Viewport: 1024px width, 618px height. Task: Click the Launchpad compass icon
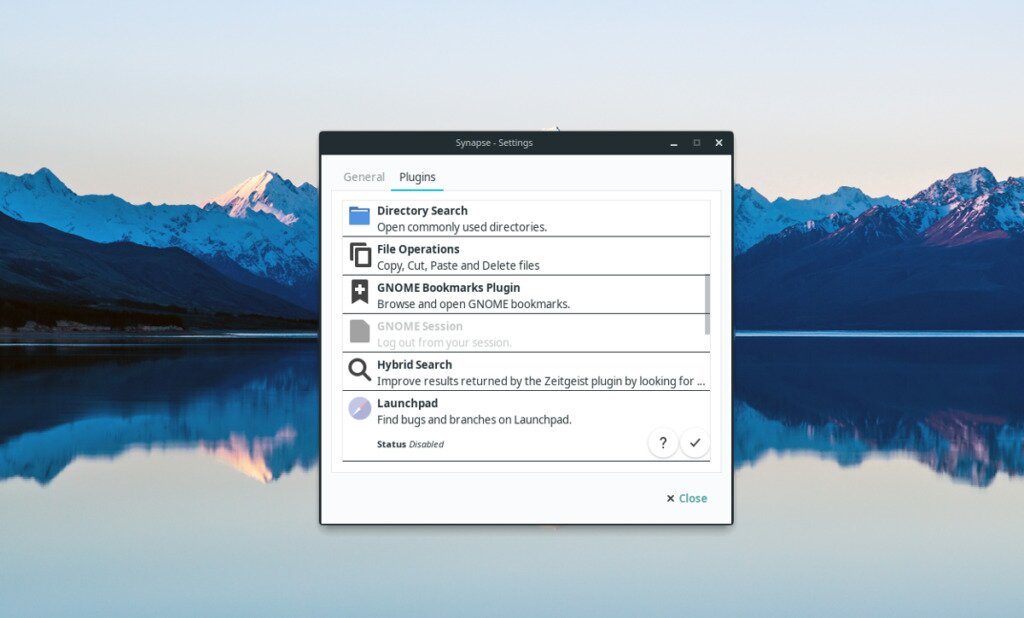pos(360,409)
